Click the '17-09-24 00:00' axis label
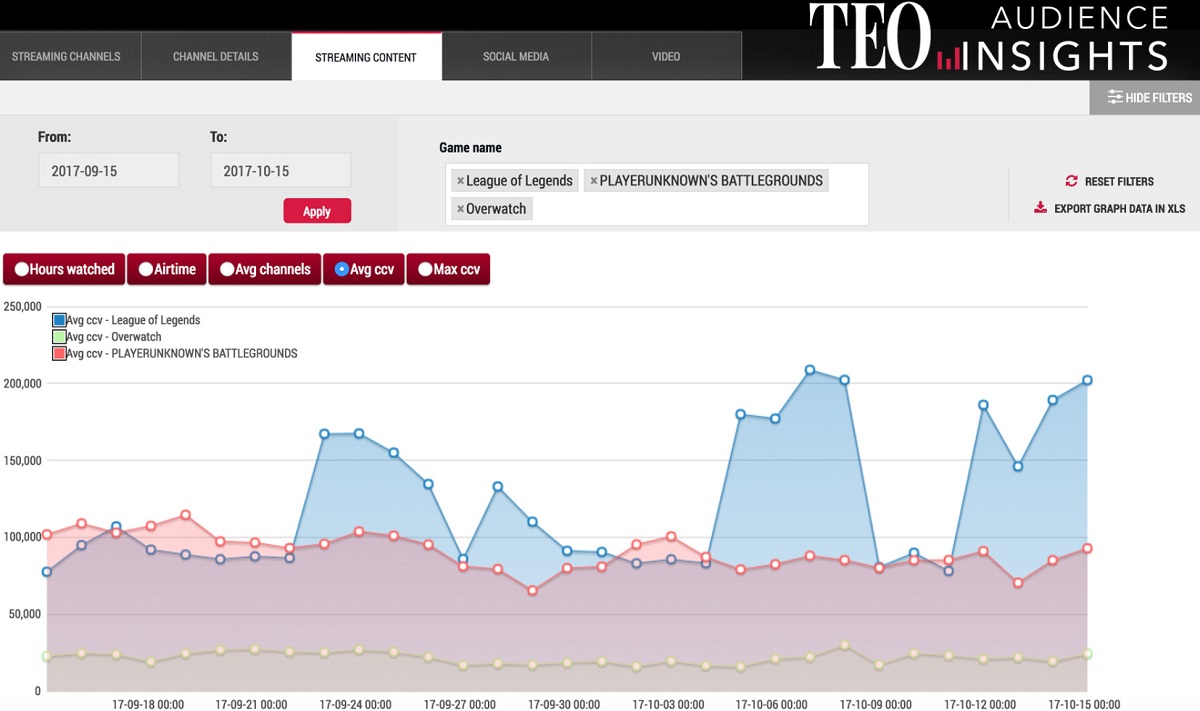Viewport: 1200px width, 711px height. click(x=356, y=704)
